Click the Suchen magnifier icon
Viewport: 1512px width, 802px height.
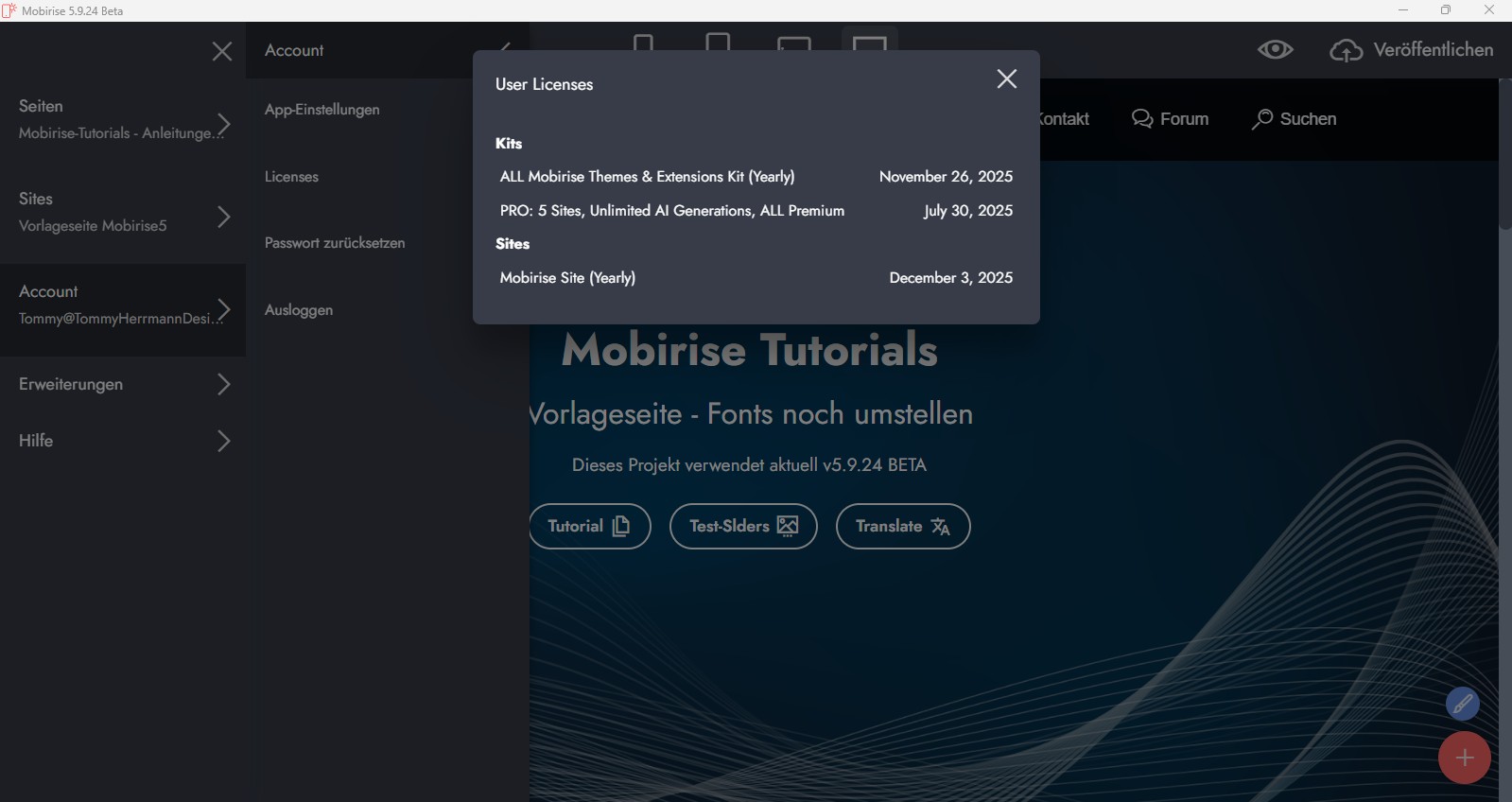coord(1262,119)
